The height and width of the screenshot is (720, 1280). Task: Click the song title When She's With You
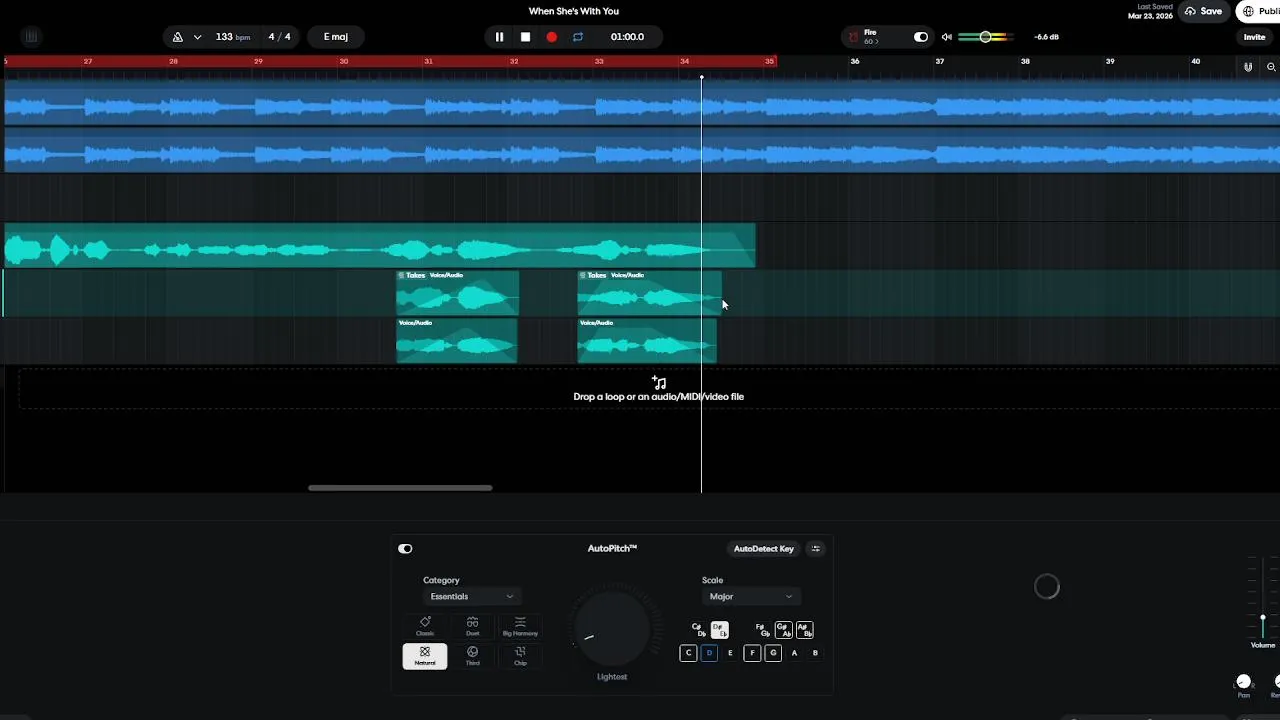(x=573, y=11)
